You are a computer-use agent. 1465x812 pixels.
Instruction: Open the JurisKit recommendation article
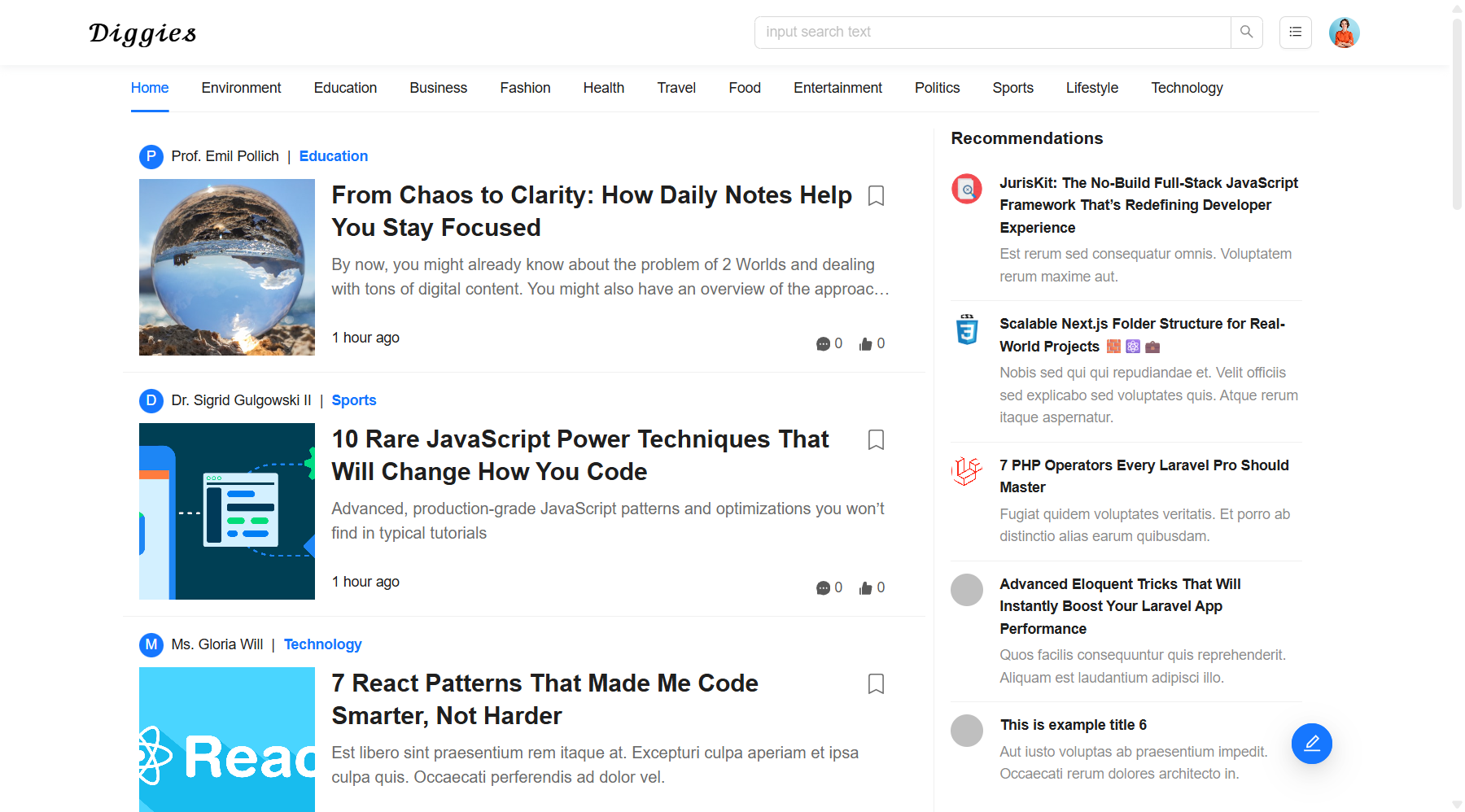tap(1148, 205)
